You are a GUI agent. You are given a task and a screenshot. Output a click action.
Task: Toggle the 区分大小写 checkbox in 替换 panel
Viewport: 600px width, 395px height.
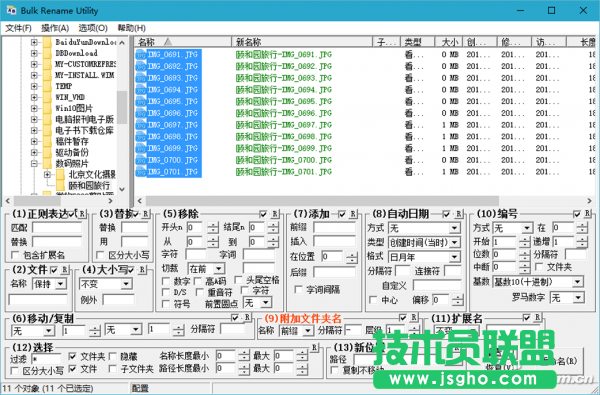[100, 255]
